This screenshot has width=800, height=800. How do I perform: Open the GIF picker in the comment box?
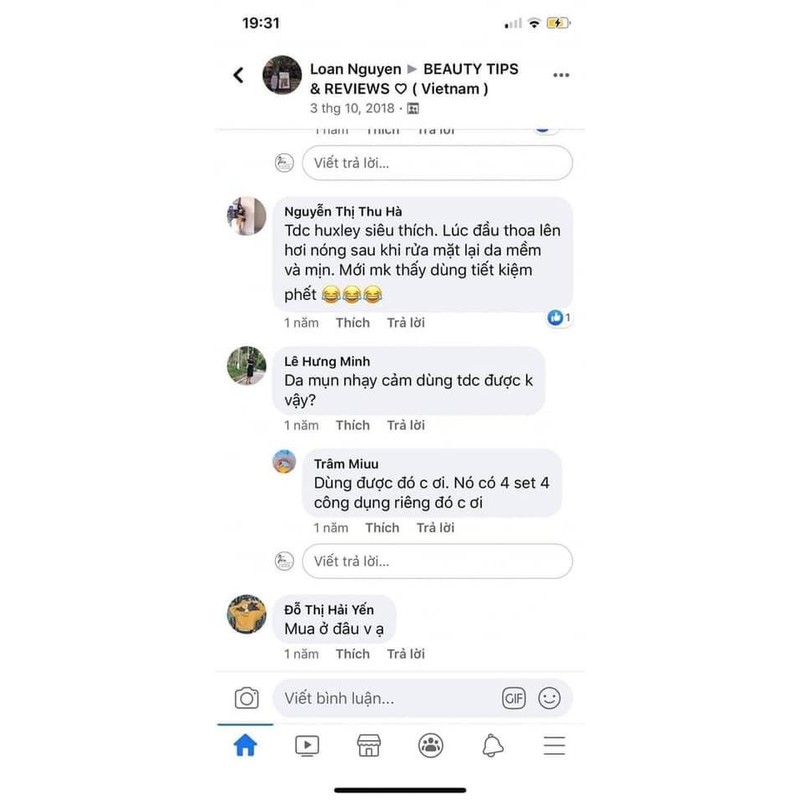tap(513, 698)
